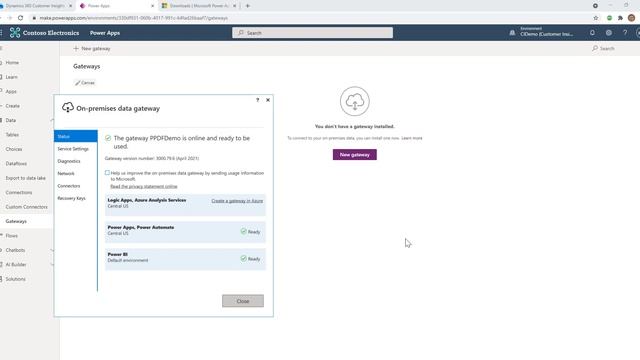The height and width of the screenshot is (360, 640).
Task: Click the large cloud upload icon on page
Action: click(x=355, y=101)
